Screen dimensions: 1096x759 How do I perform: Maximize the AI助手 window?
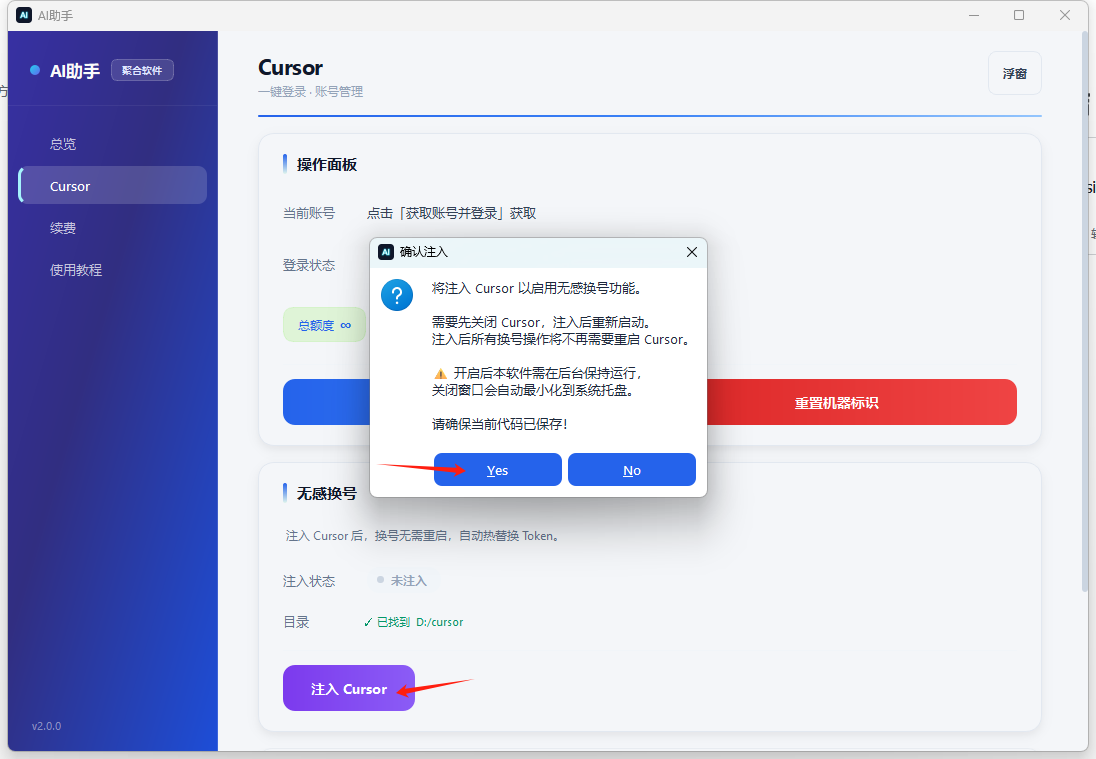coord(1019,15)
